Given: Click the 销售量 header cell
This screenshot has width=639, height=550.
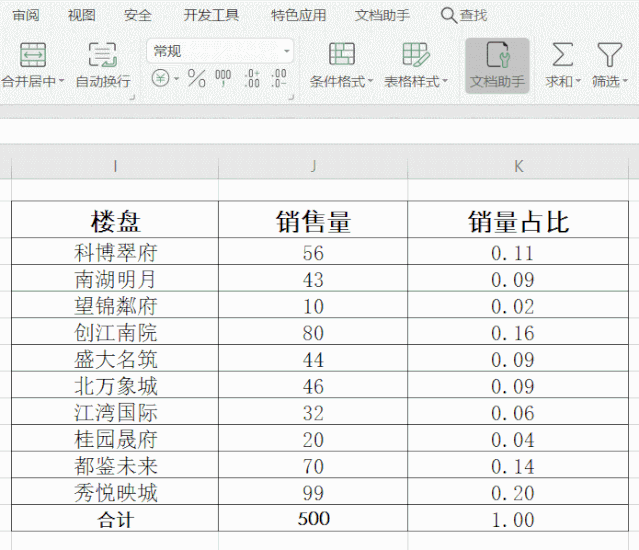Looking at the screenshot, I should pyautogui.click(x=313, y=220).
